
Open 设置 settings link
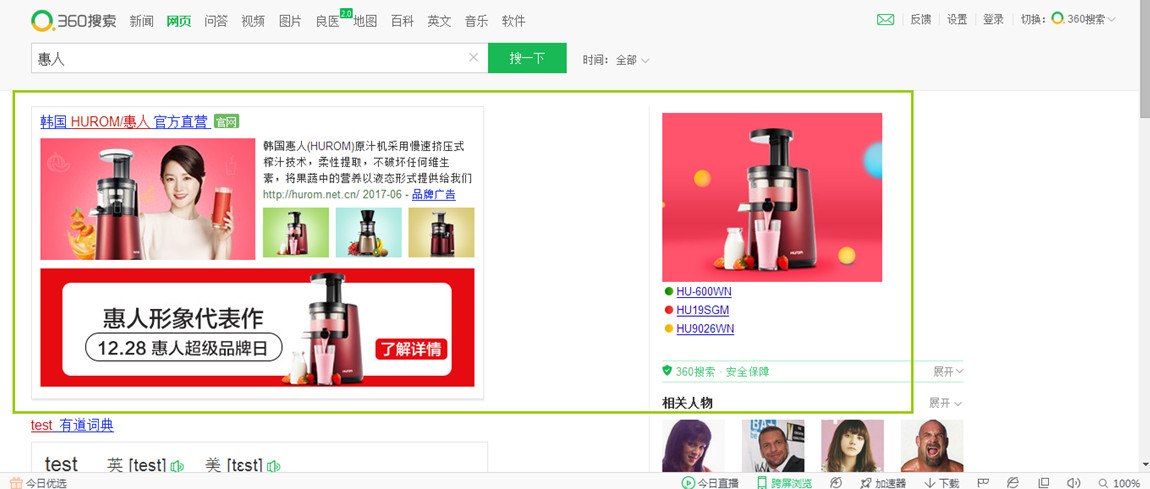pos(957,20)
